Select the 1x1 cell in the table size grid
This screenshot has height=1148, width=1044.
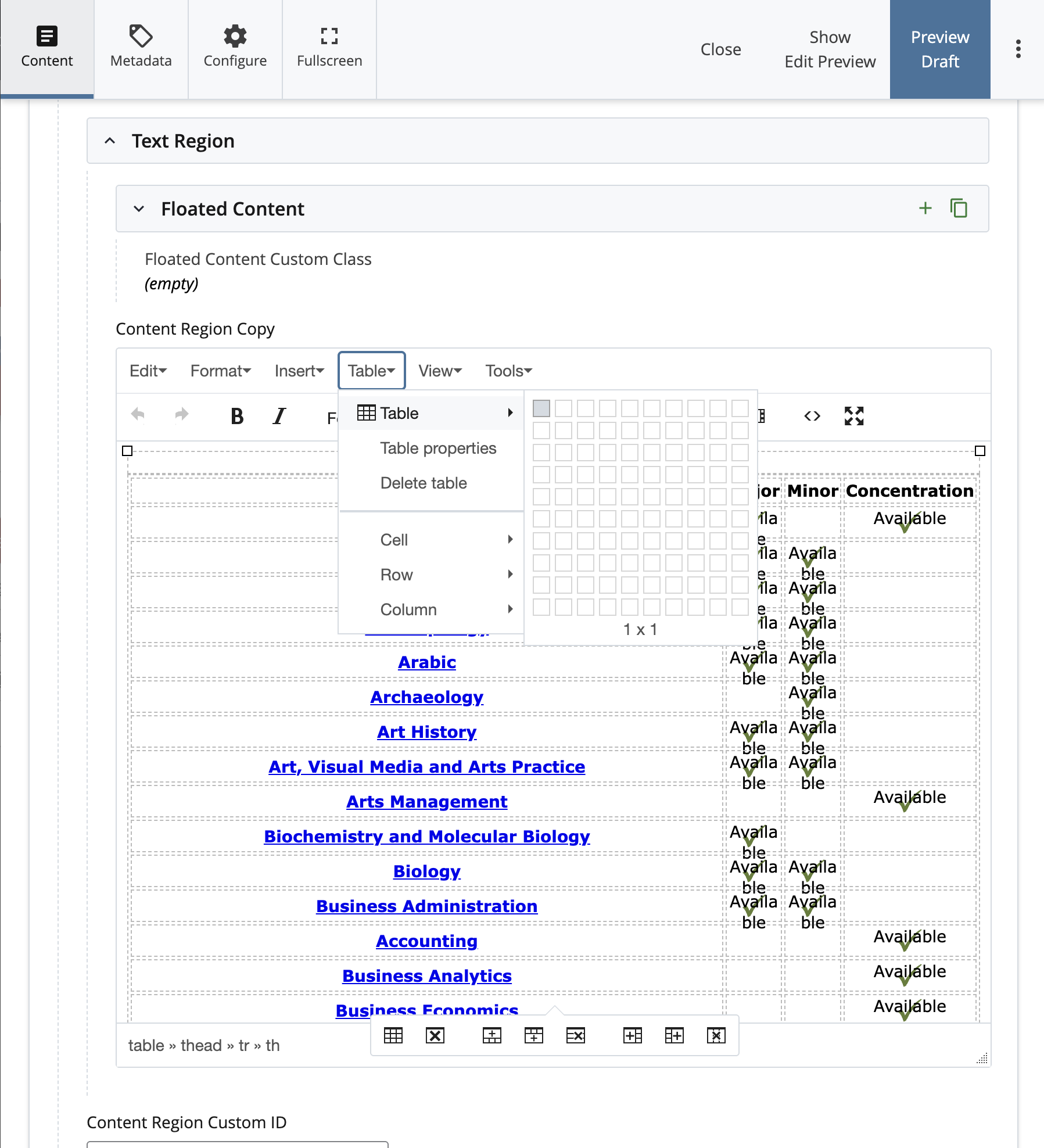pos(542,409)
